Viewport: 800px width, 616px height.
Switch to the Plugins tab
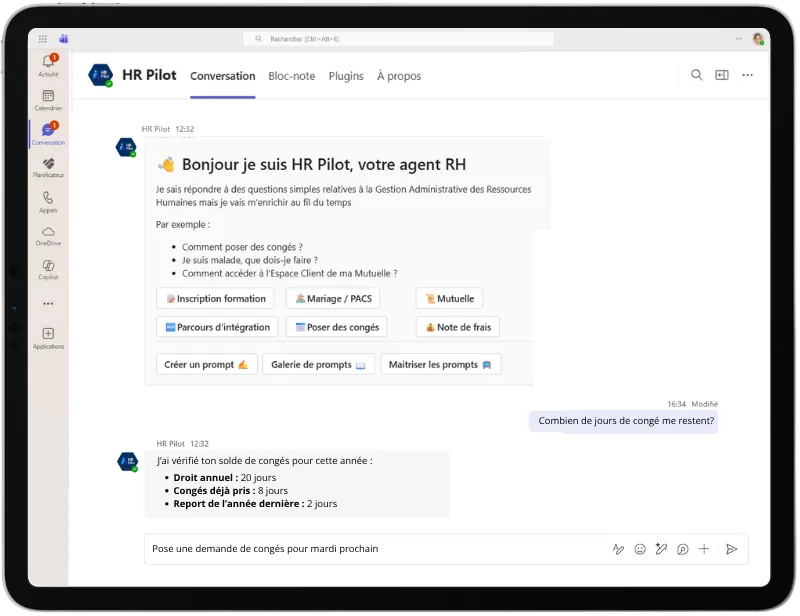pyautogui.click(x=346, y=76)
